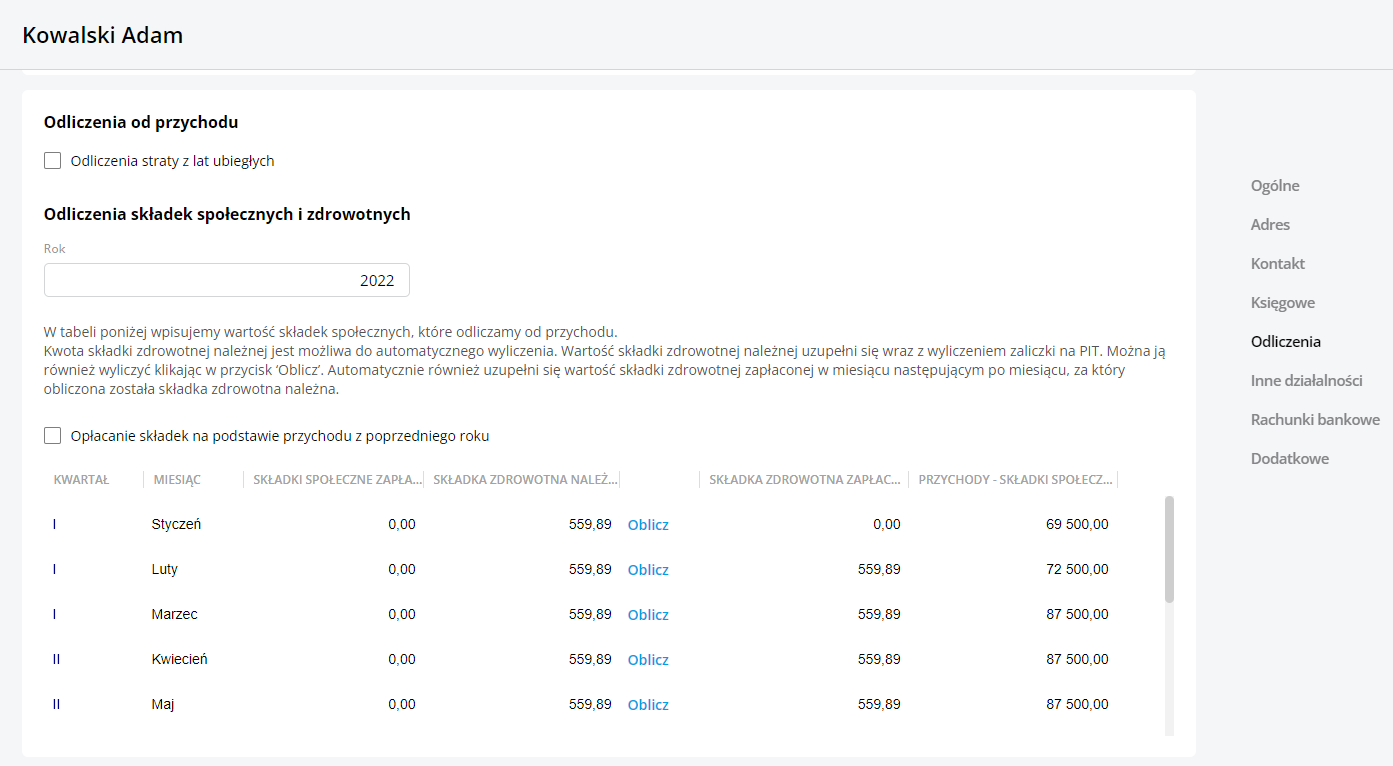Tick Opłacanie składek na podstawie przychodu checkbox
The width and height of the screenshot is (1393, 766).
(x=53, y=436)
